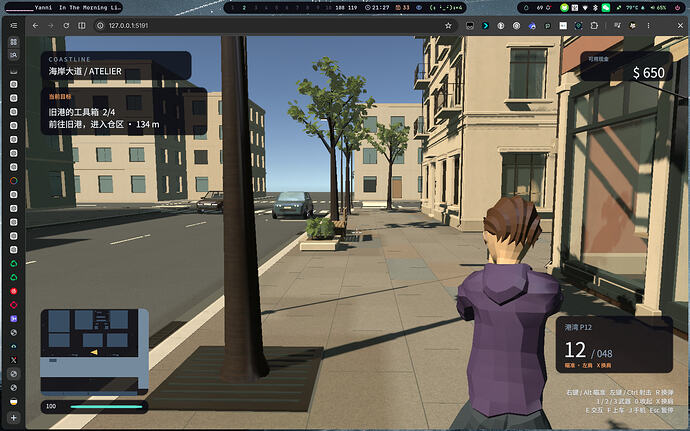Open the browser three-dot menu

coord(648,26)
